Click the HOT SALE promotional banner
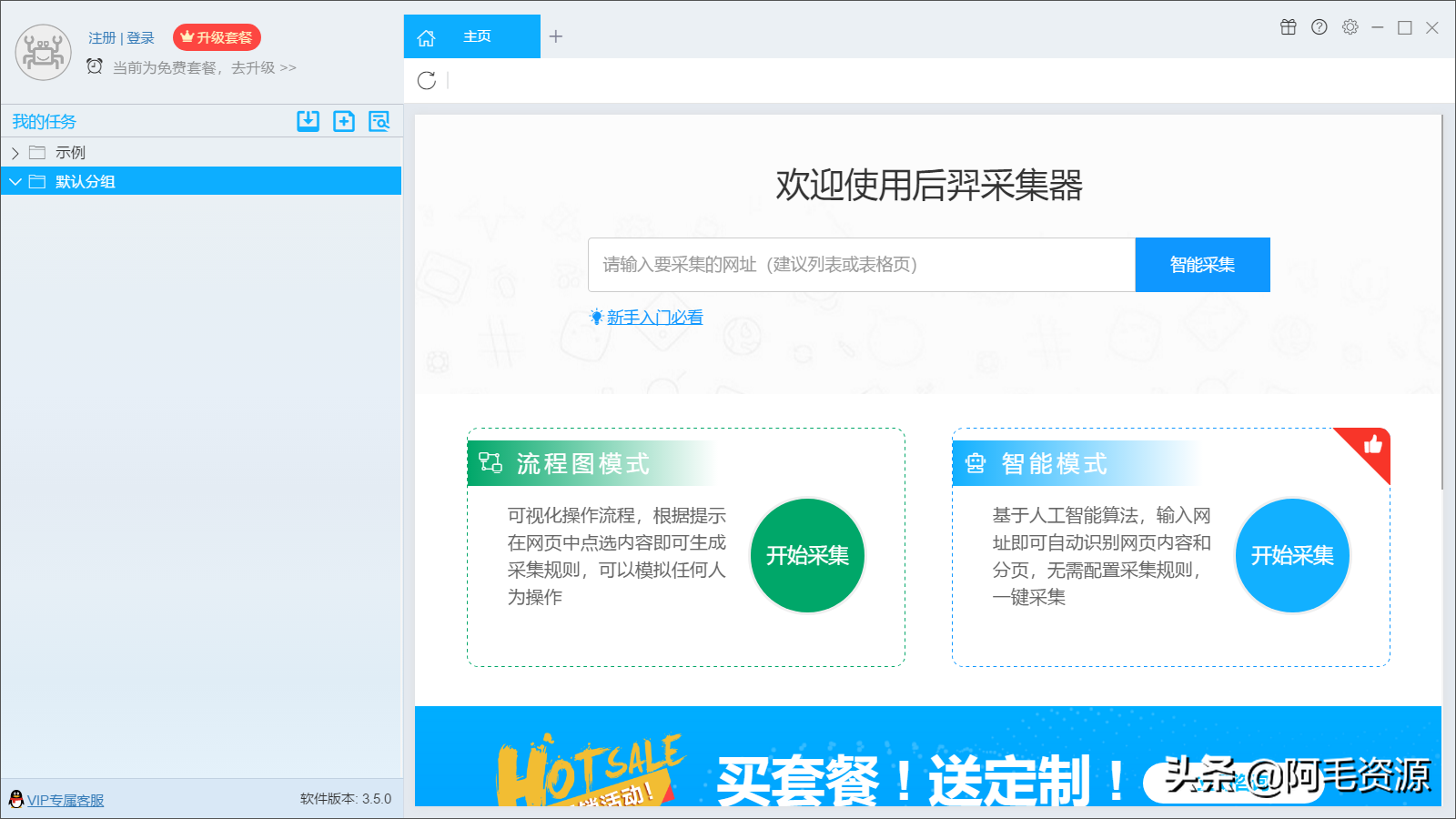 click(x=928, y=756)
